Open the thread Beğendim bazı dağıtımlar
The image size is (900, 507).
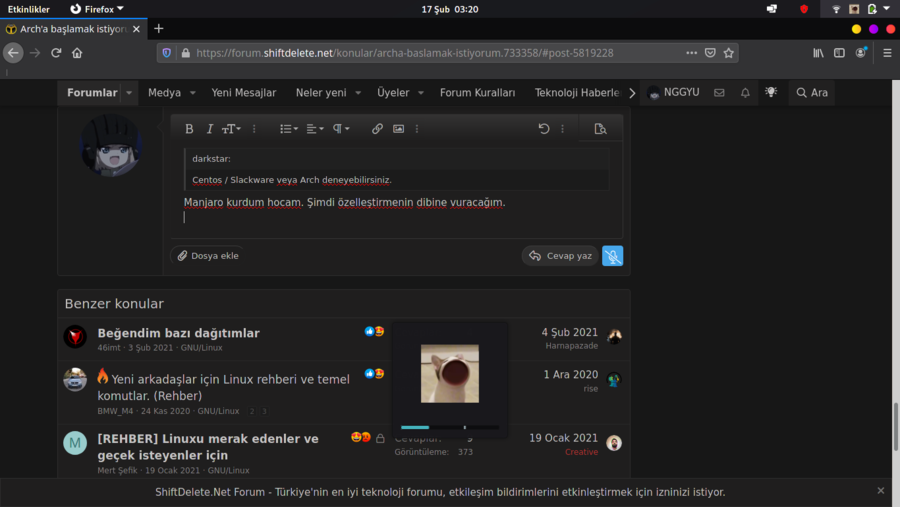[179, 333]
